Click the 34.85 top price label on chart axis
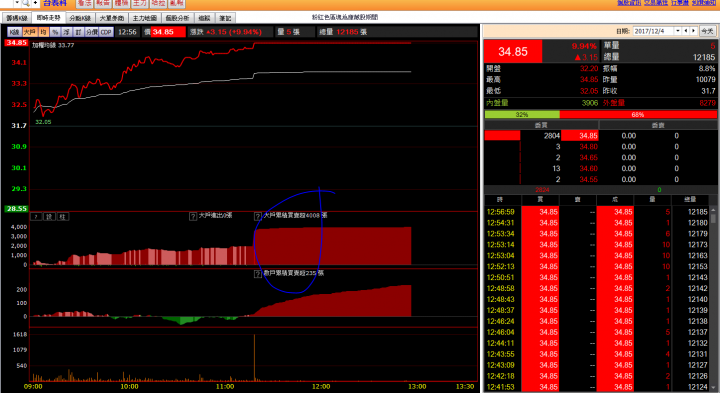The height and width of the screenshot is (393, 720). coord(16,43)
